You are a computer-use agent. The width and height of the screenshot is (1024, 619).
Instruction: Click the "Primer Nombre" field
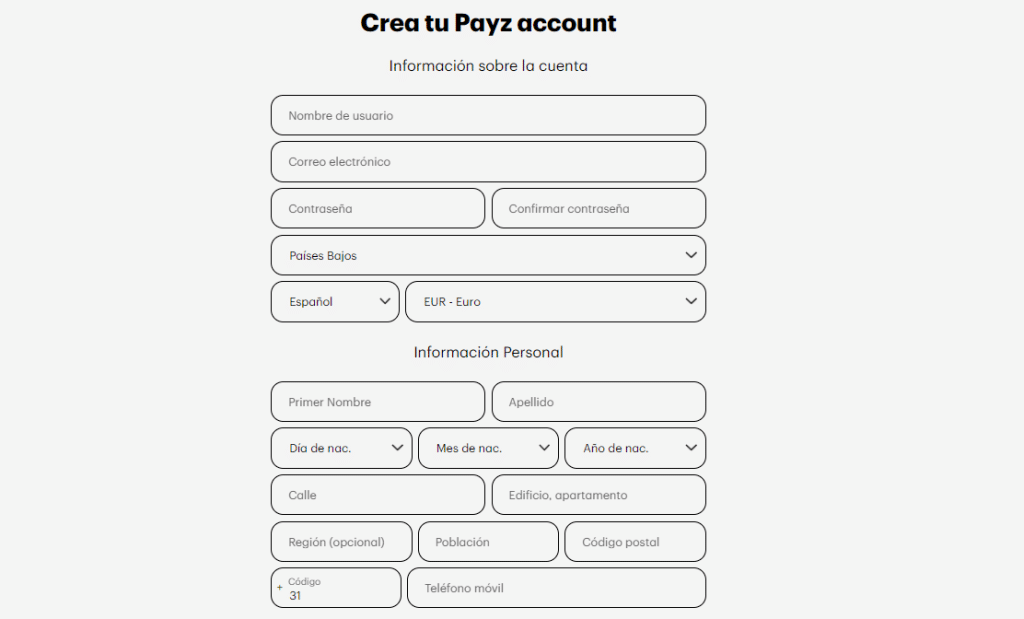pos(377,401)
